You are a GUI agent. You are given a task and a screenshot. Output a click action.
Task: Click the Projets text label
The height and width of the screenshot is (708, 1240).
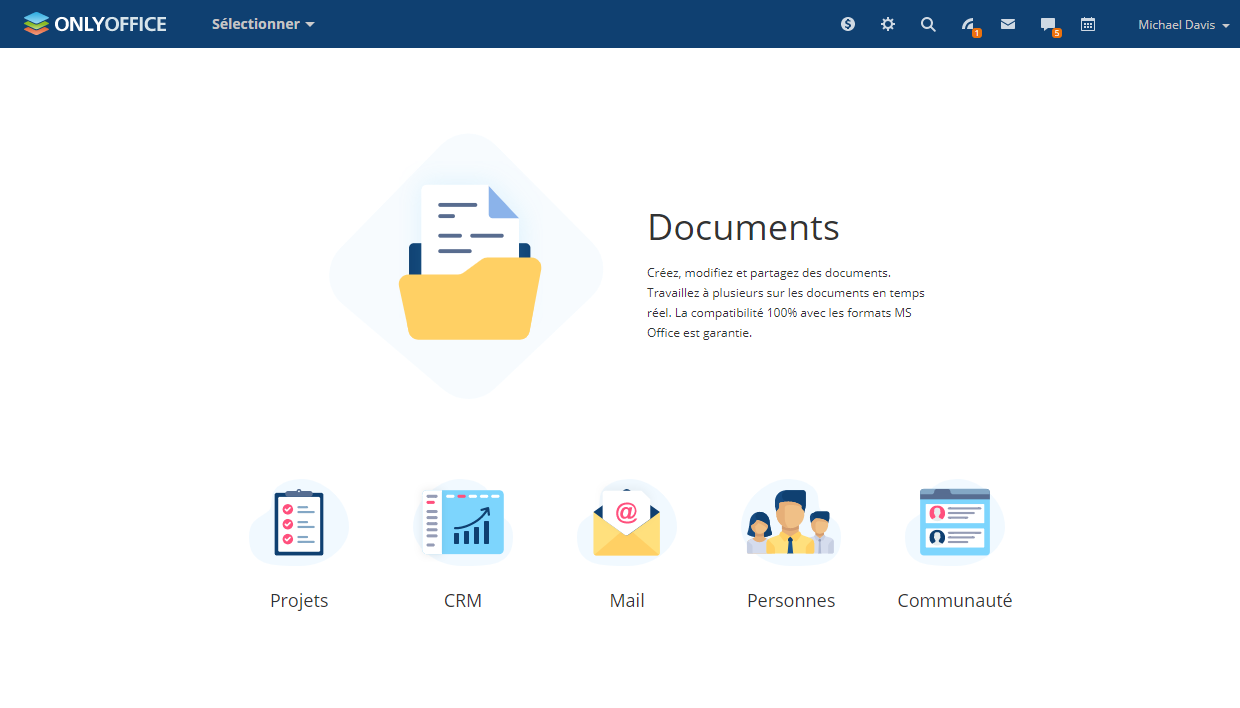click(299, 601)
